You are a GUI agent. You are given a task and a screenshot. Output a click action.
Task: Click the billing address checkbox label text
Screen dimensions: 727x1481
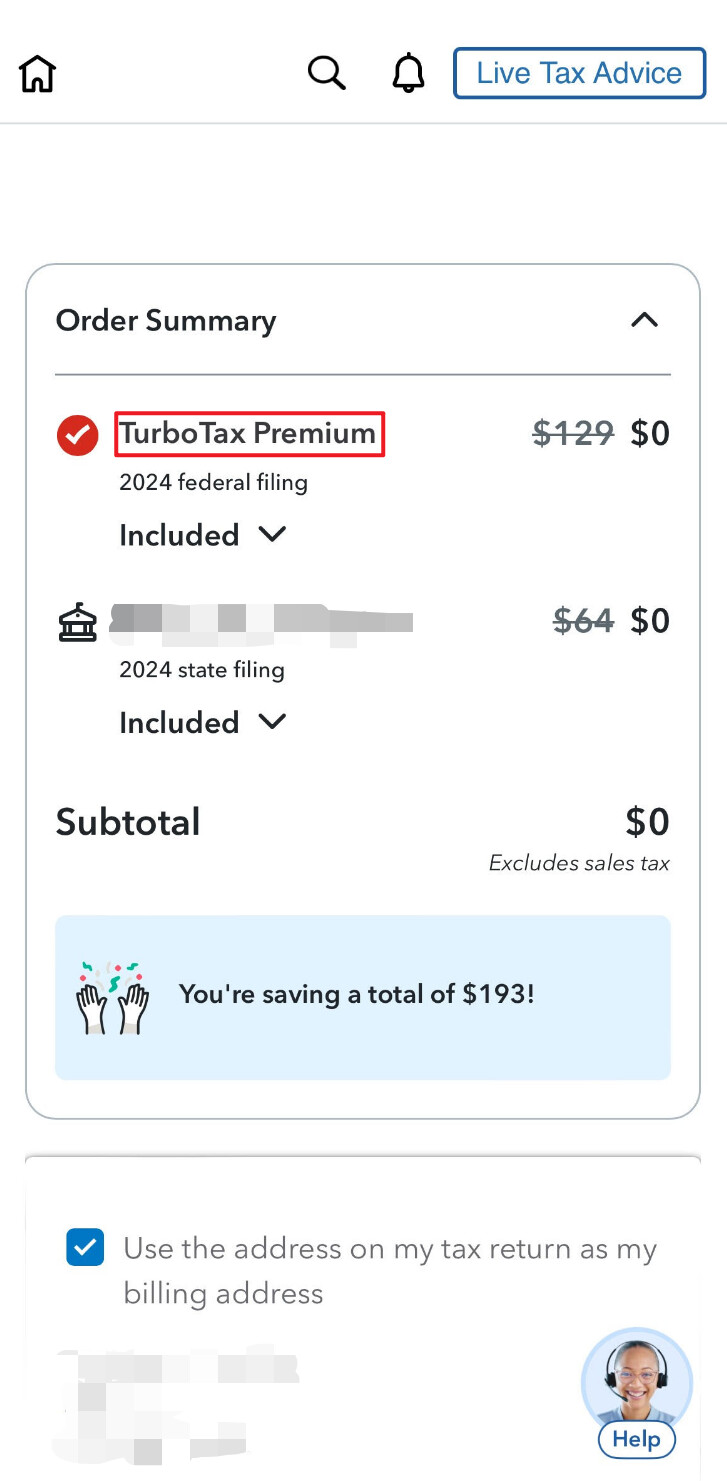click(390, 1271)
